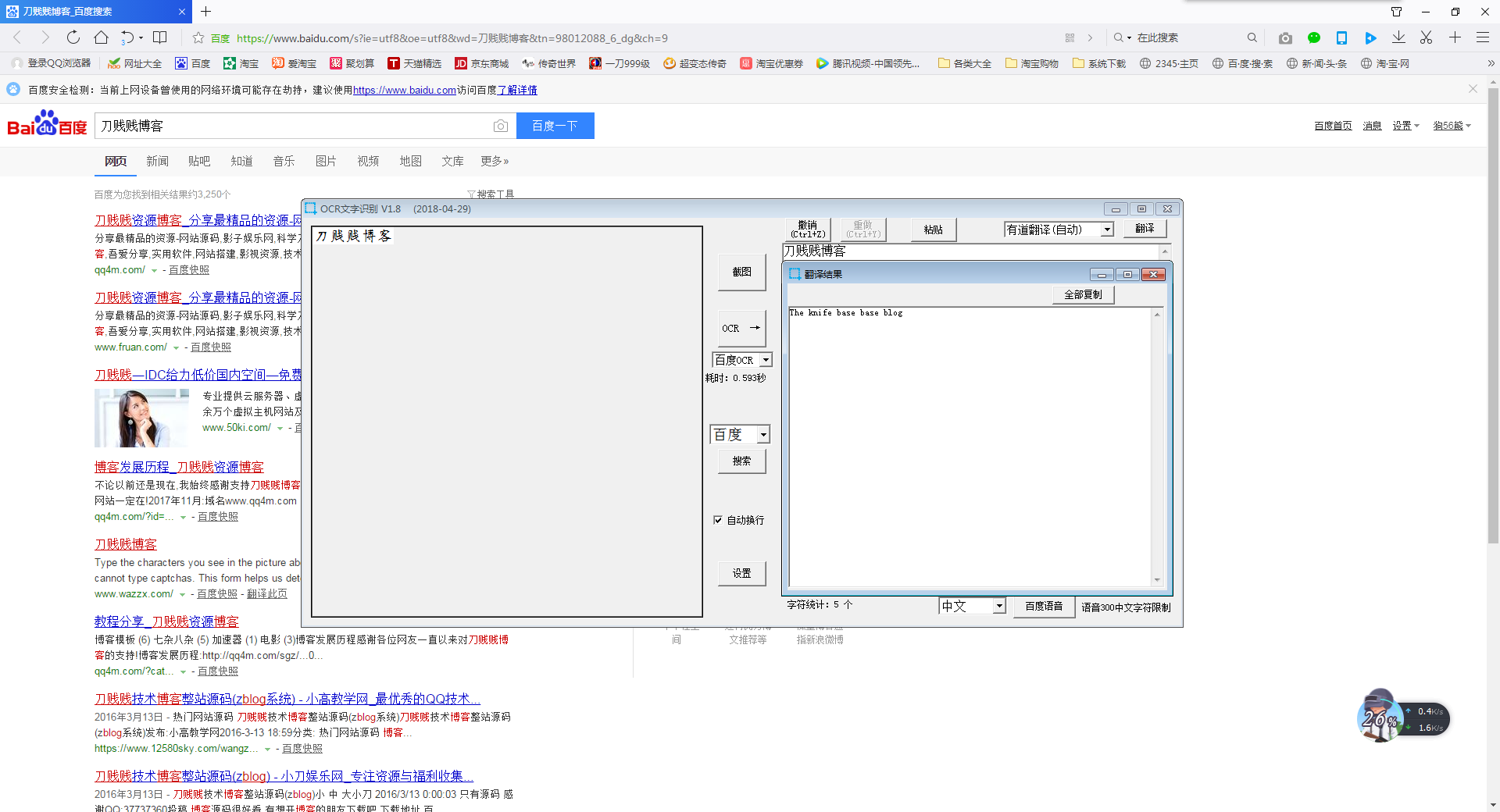Open the green WeChat toolbar icon
Screen dimensions: 1500x812
point(1314,37)
